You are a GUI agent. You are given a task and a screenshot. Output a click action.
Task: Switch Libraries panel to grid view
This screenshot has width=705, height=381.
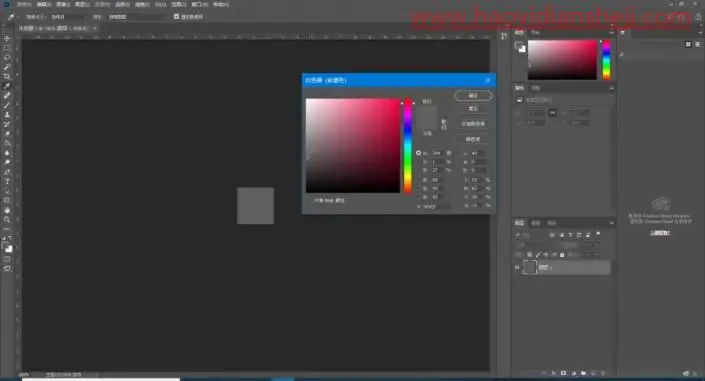click(x=688, y=44)
